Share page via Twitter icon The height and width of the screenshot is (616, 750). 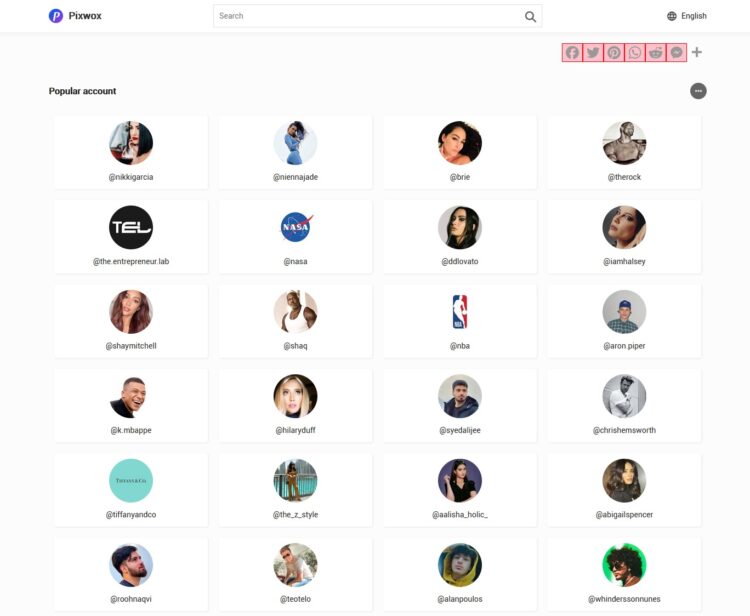pyautogui.click(x=593, y=53)
